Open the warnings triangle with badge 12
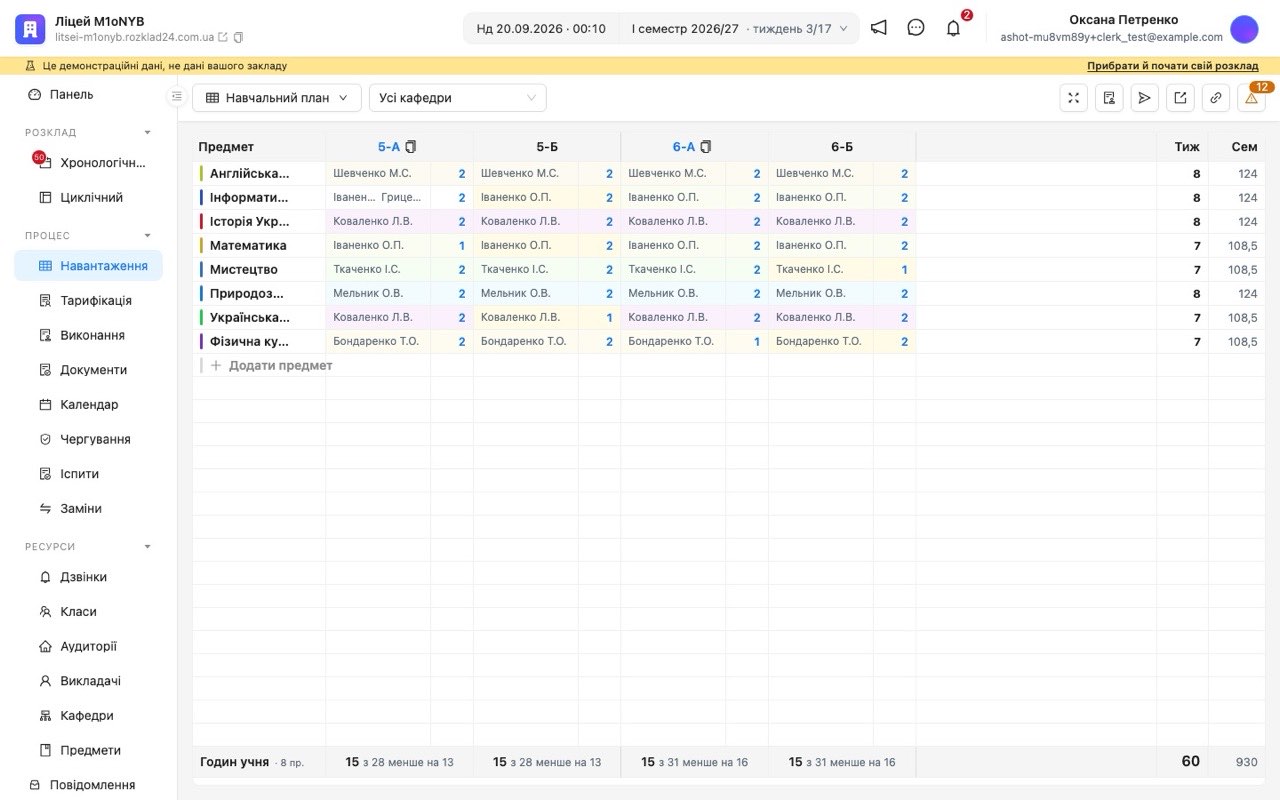This screenshot has height=800, width=1280. (1251, 98)
